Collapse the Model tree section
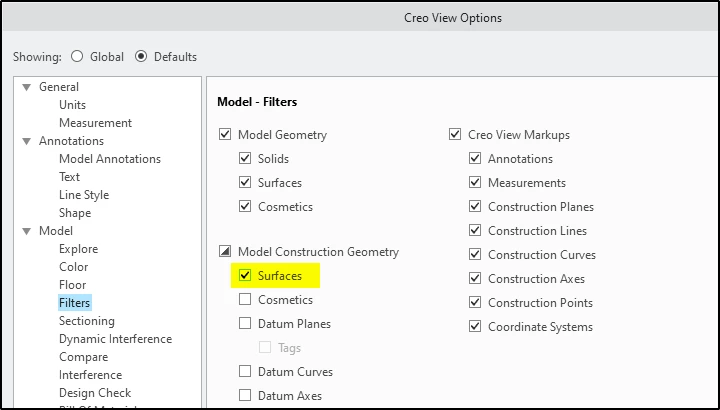 point(27,231)
